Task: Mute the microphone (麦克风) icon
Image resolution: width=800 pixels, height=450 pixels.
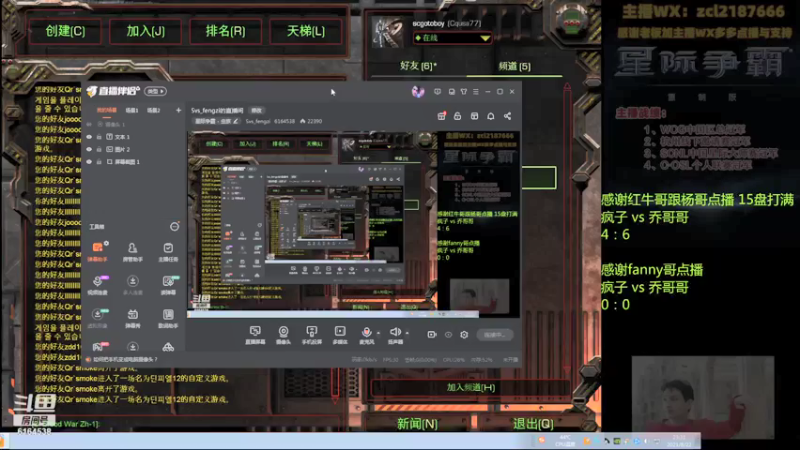Action: [366, 333]
